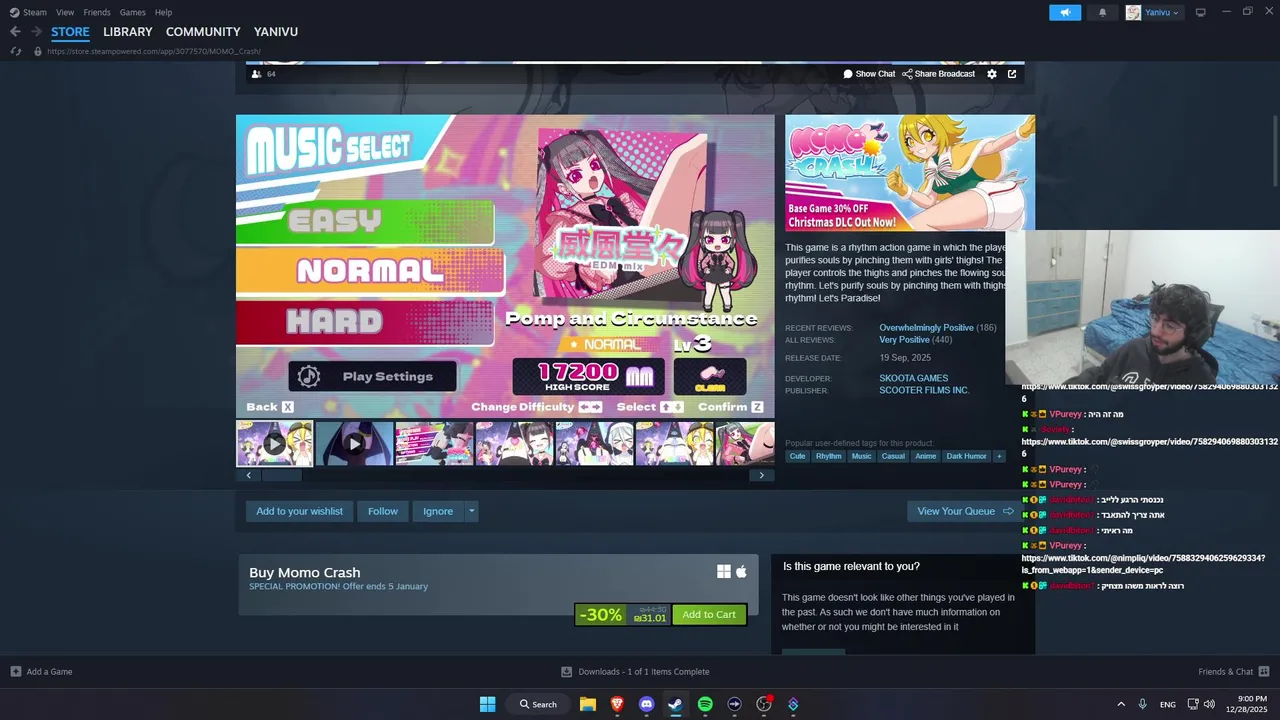Image resolution: width=1280 pixels, height=720 pixels.
Task: Click Show Chat on the broadcast
Action: [869, 74]
